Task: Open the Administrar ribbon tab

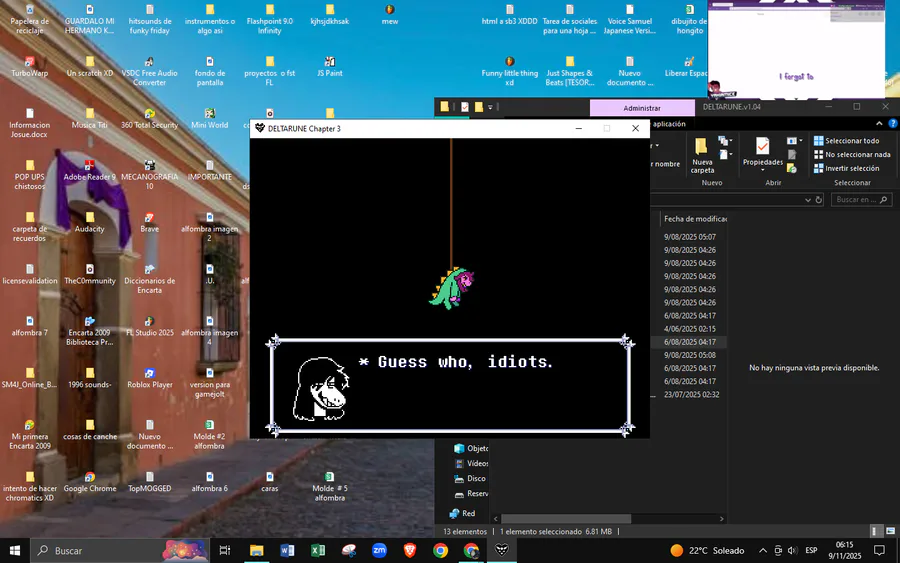Action: [642, 108]
